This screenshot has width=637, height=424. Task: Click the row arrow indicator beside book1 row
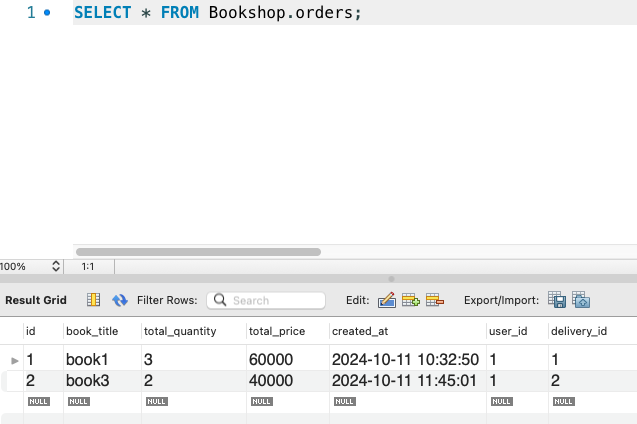click(15, 360)
